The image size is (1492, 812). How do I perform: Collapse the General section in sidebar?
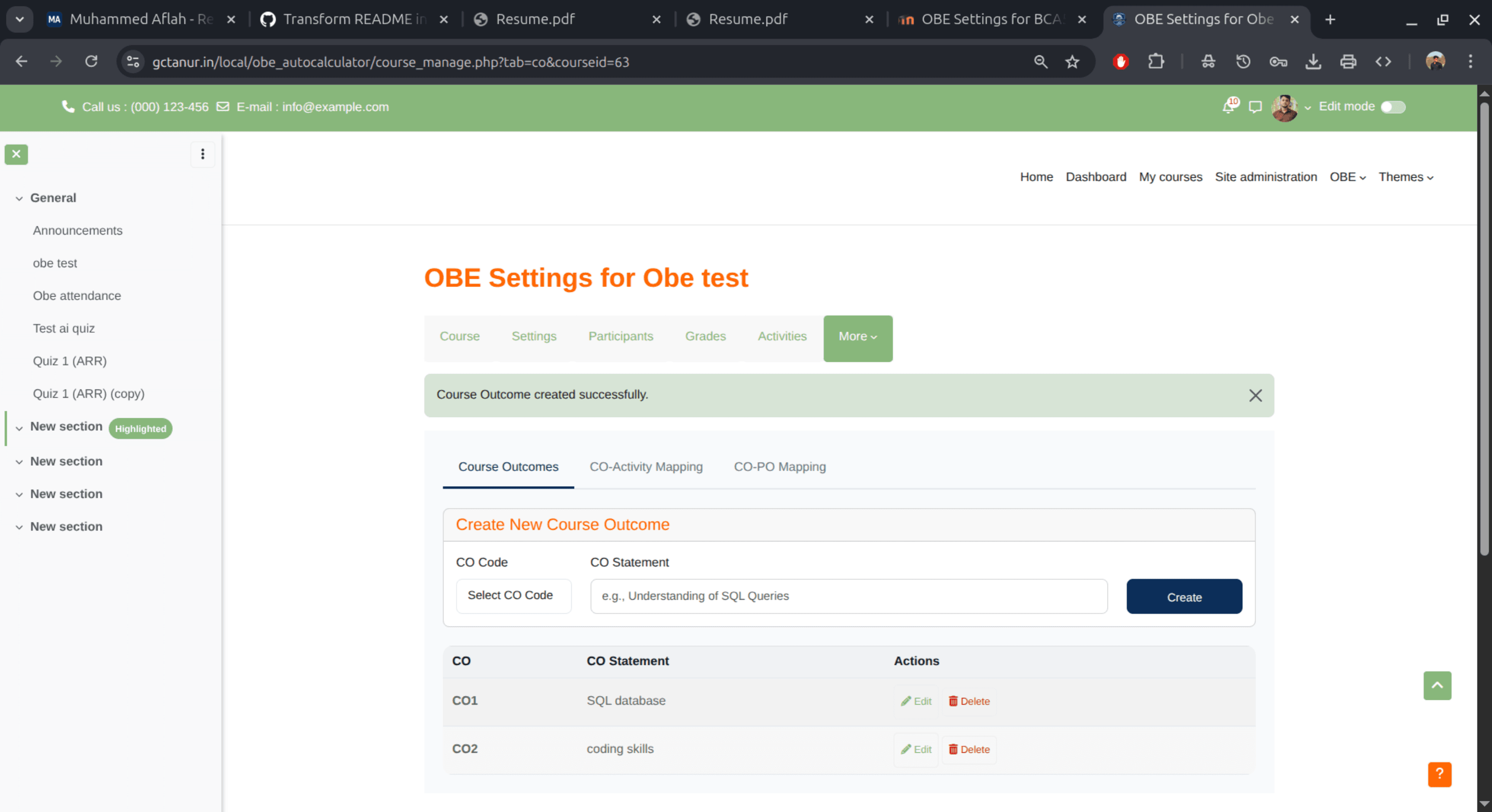click(19, 198)
